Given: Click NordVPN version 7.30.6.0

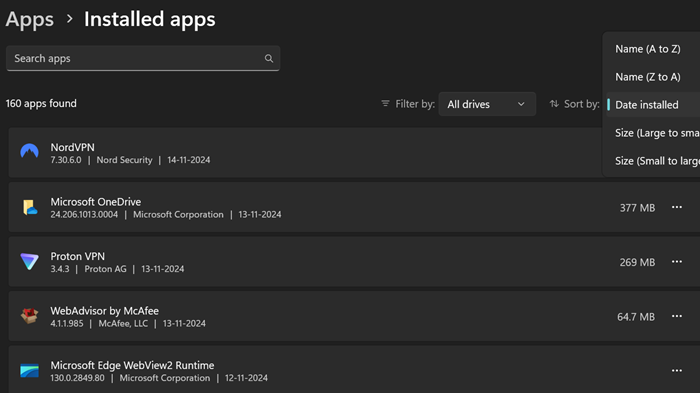Looking at the screenshot, I should coord(66,160).
